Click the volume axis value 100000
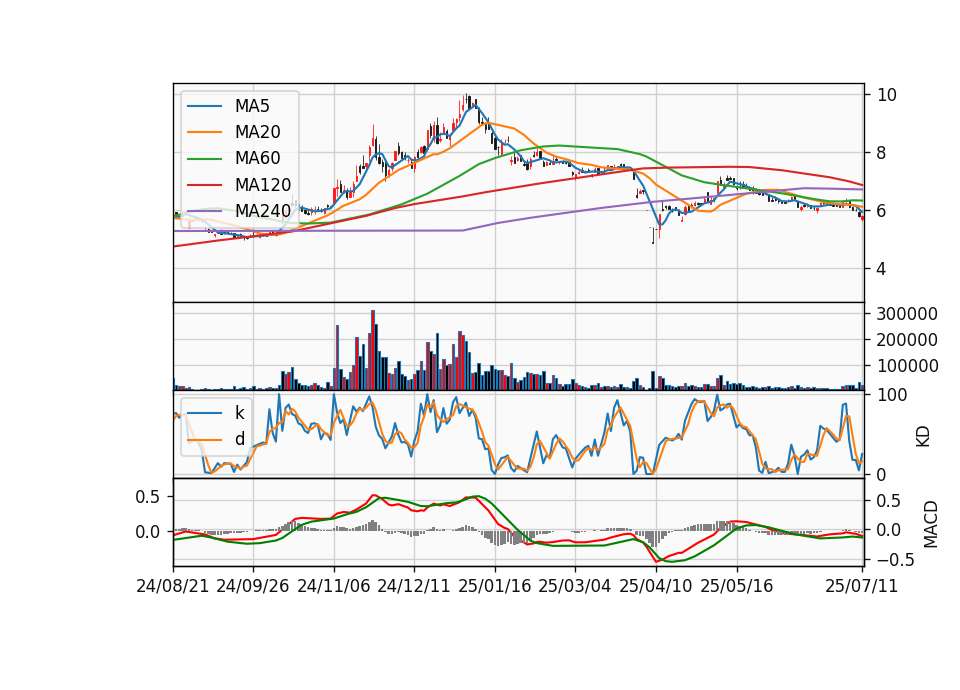Image resolution: width=960 pixels, height=690 pixels. click(907, 366)
